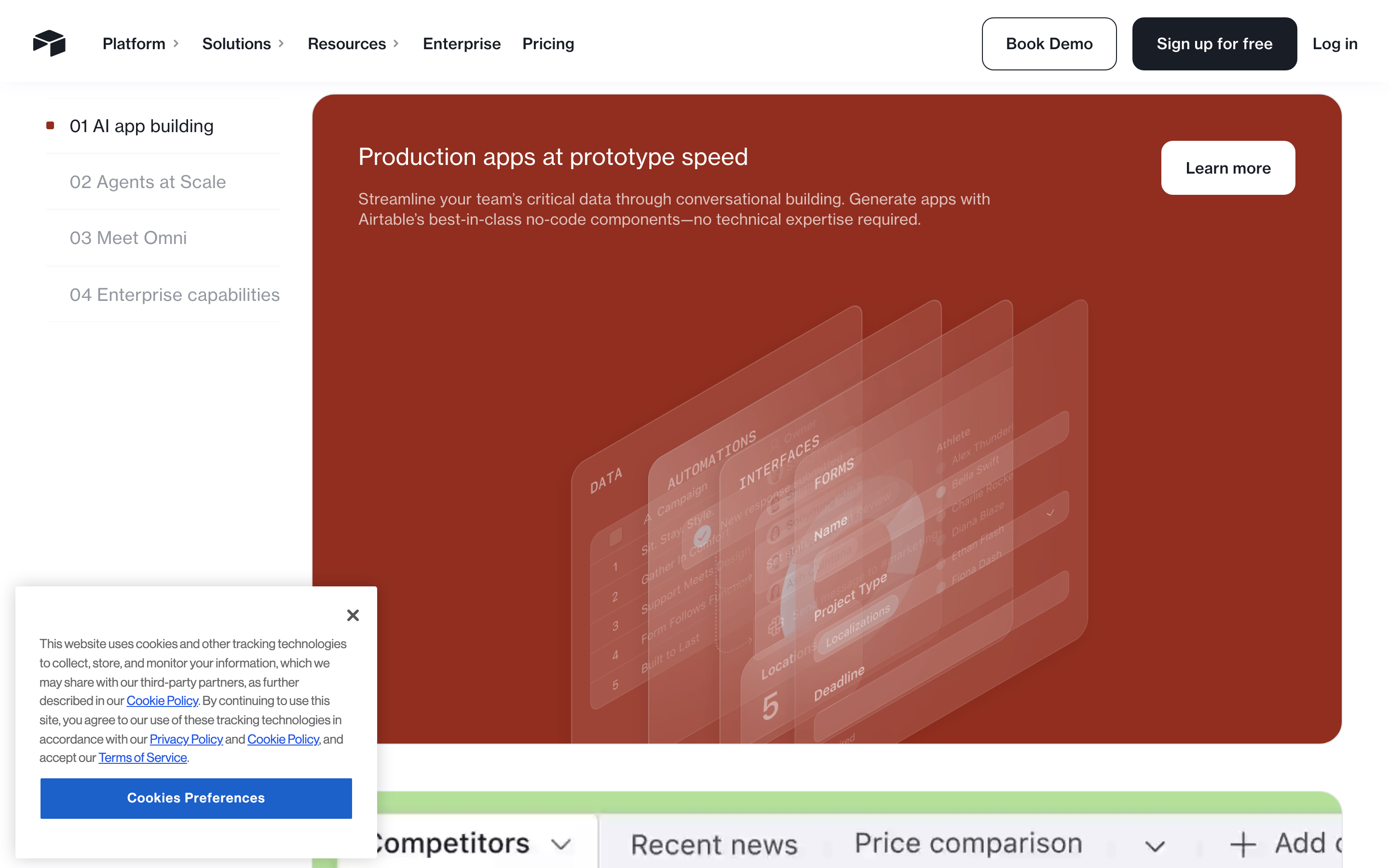Screen dimensions: 1389x868
Task: Click the Cookies Preferences button
Action: point(196,798)
